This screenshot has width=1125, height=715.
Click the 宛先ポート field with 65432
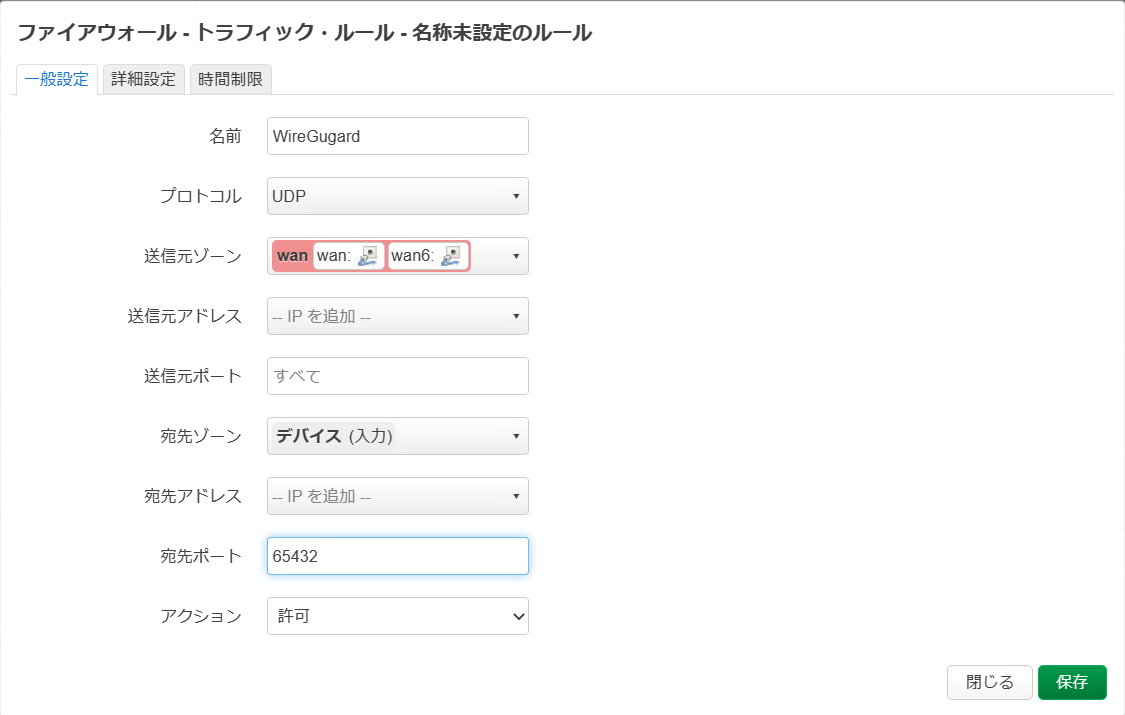[397, 556]
